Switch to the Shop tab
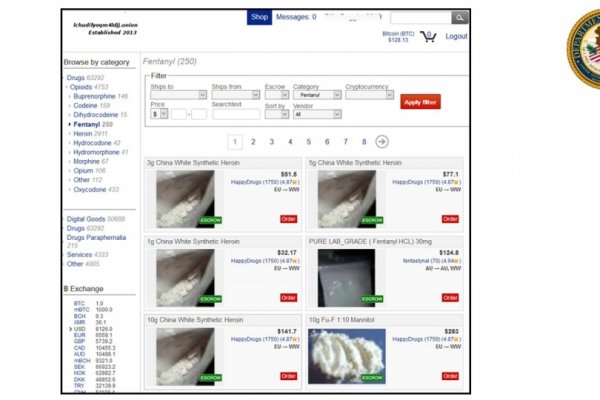This screenshot has width=600, height=400. (259, 17)
